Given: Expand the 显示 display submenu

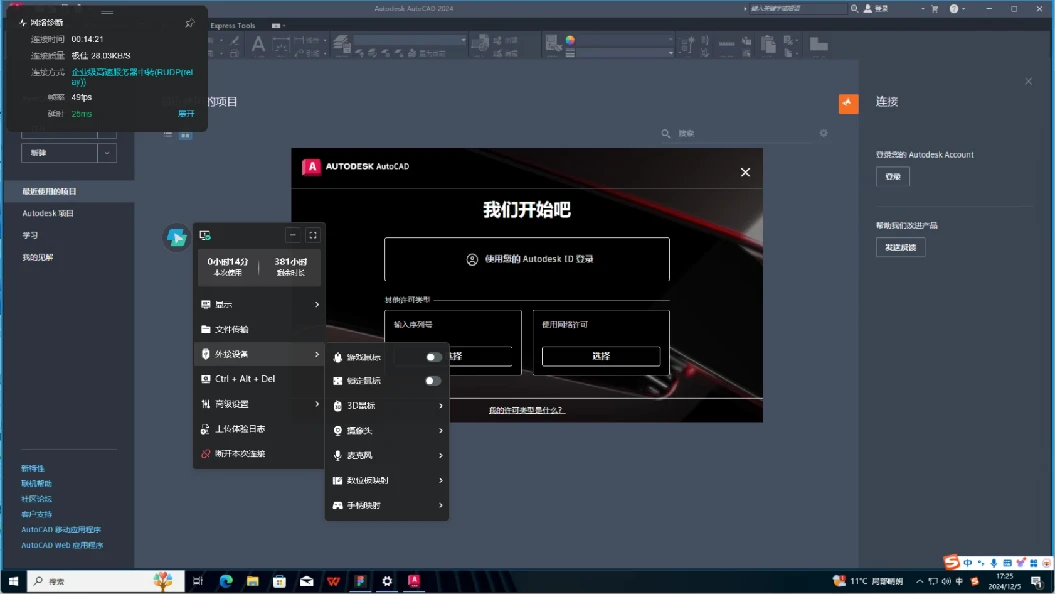Looking at the screenshot, I should pos(259,304).
